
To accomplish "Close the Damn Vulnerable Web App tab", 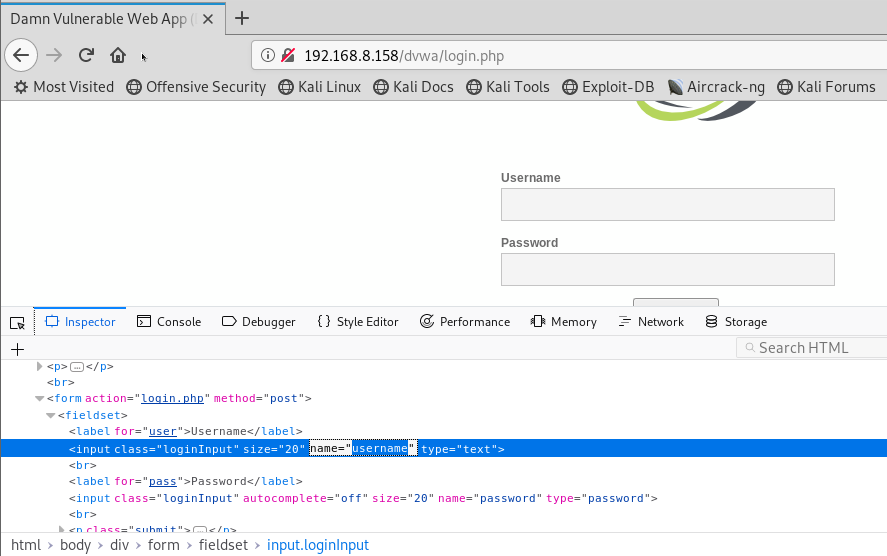I will 208,19.
